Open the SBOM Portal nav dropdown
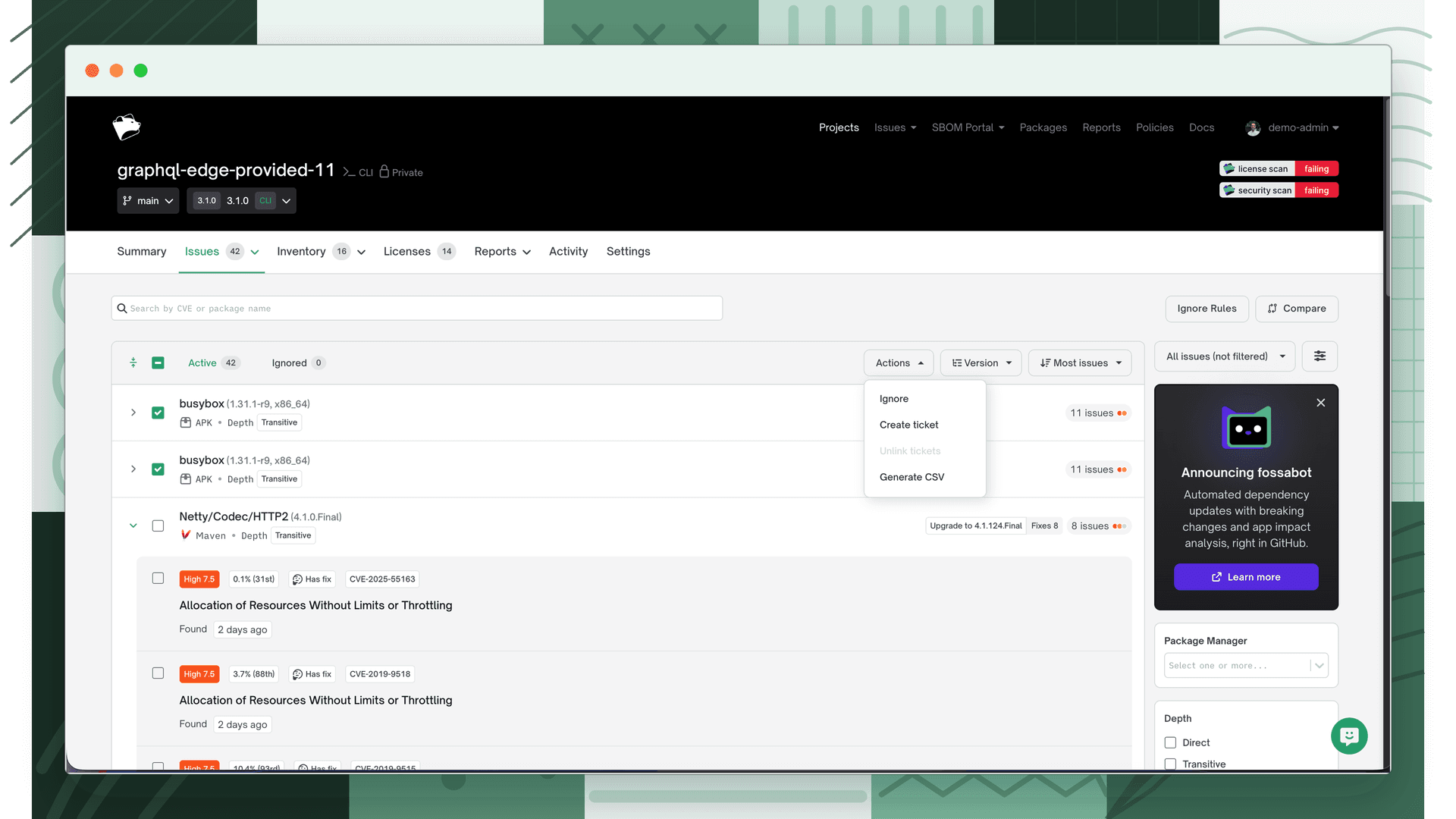This screenshot has width=1456, height=819. [968, 128]
